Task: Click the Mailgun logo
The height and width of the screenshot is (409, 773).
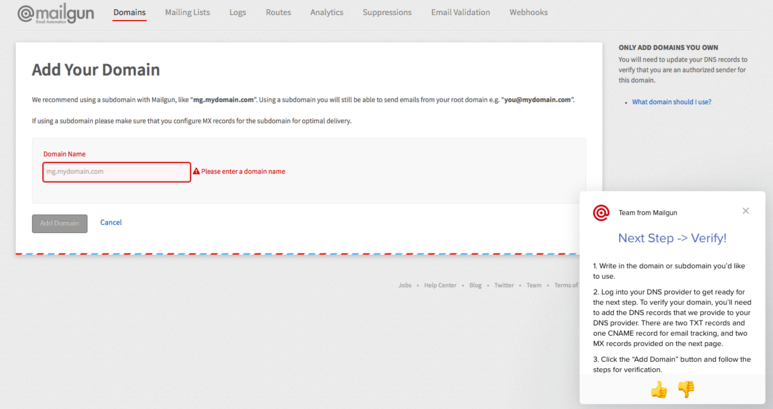Action: pos(56,14)
